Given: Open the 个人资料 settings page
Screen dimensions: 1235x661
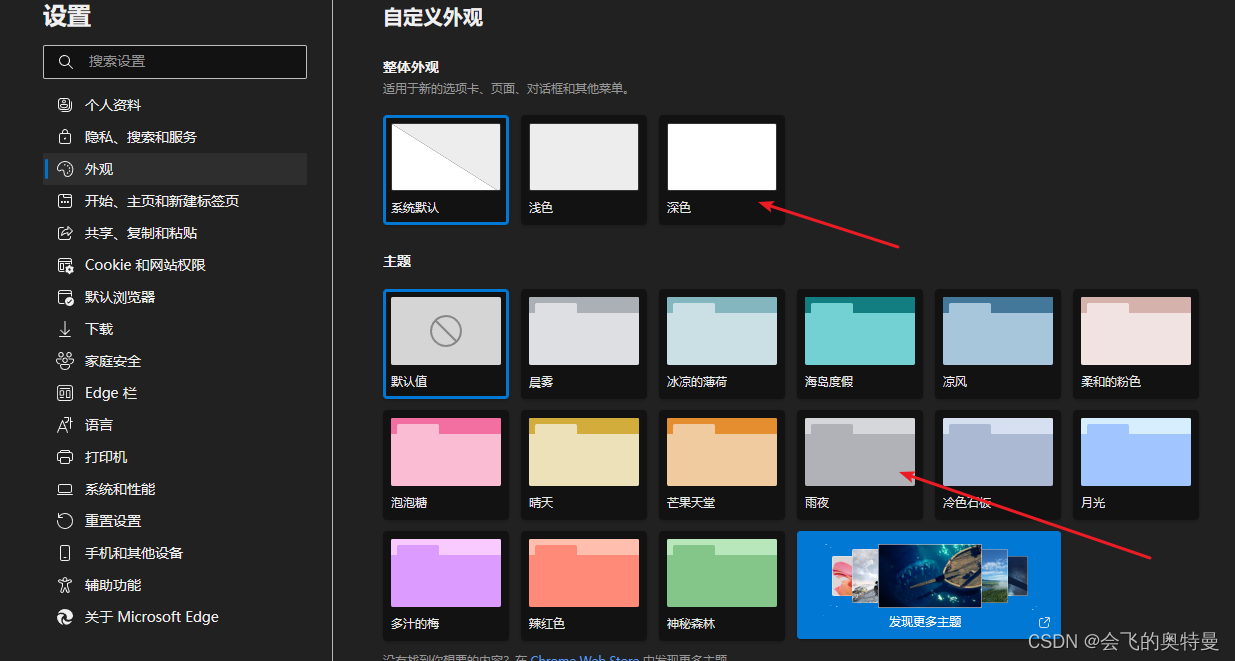Looking at the screenshot, I should (x=175, y=105).
